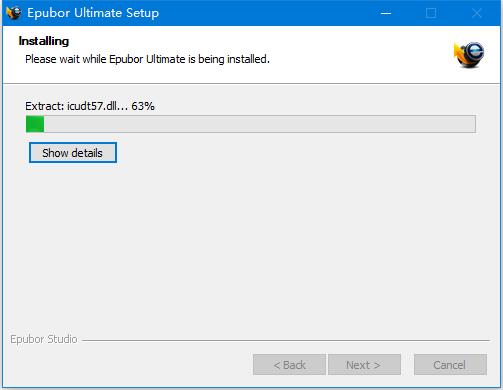This screenshot has height=390, width=503.
Task: Click the greyed-out Next button
Action: coord(364,365)
